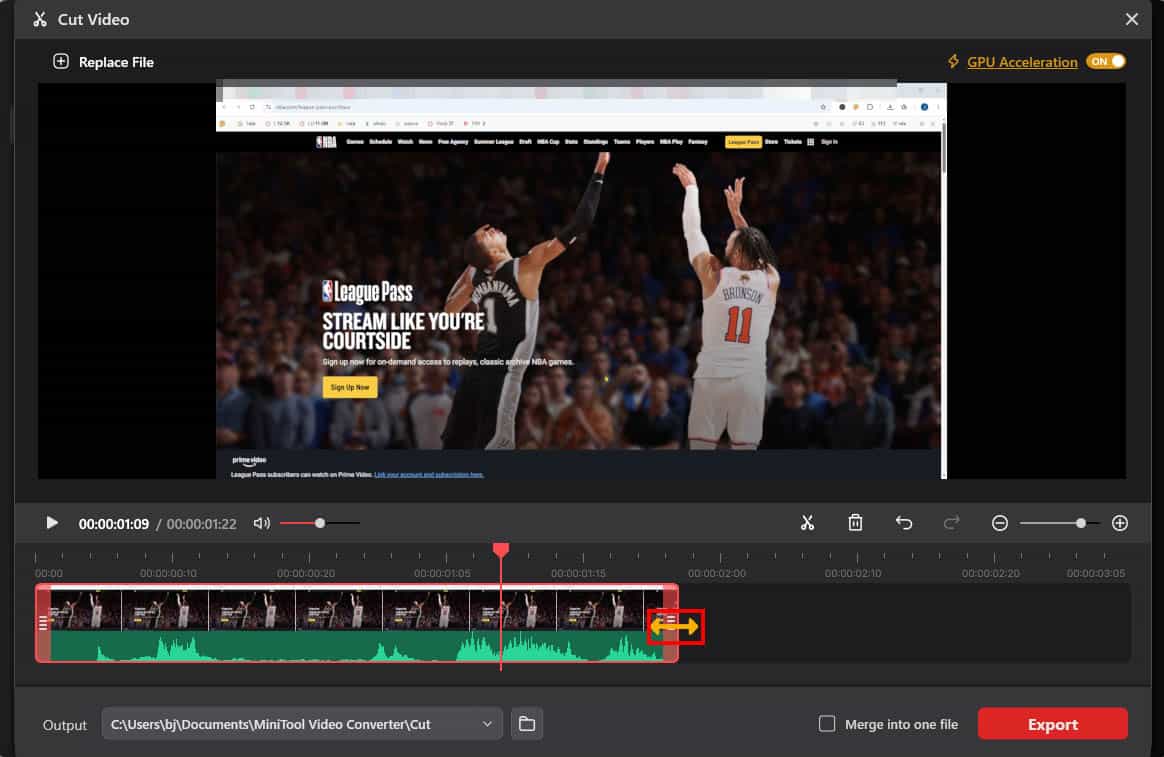Screen dimensions: 1164x757
Task: Click the Replace File label
Action: 116,62
